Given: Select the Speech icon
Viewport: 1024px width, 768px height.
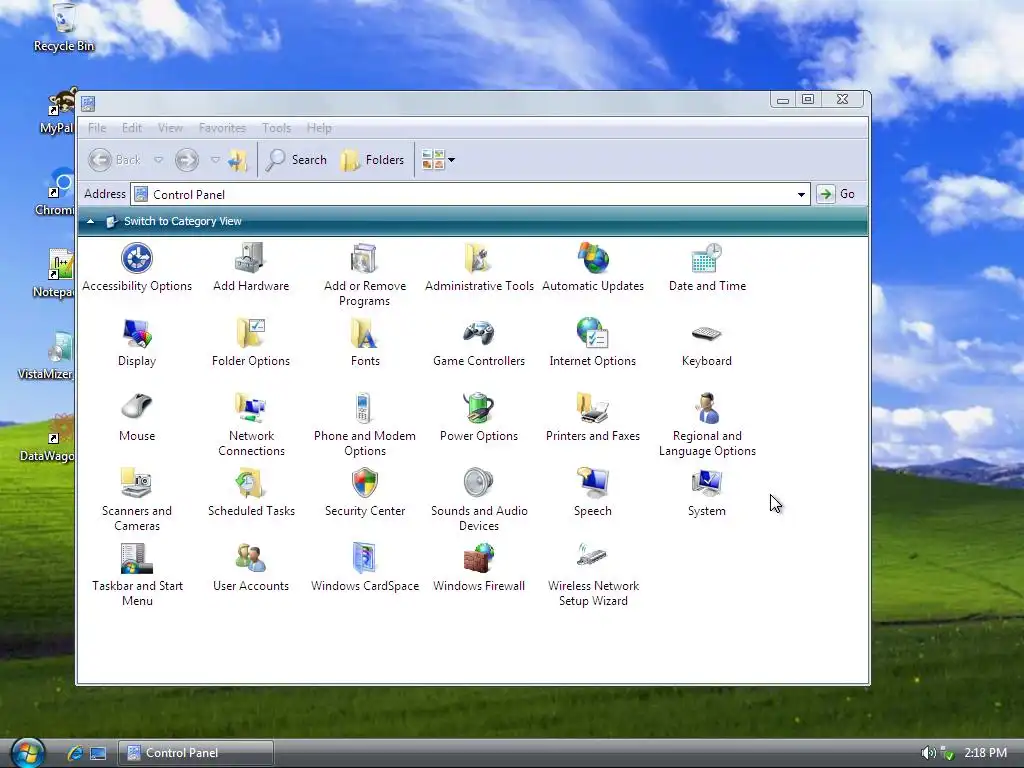Looking at the screenshot, I should tap(593, 492).
